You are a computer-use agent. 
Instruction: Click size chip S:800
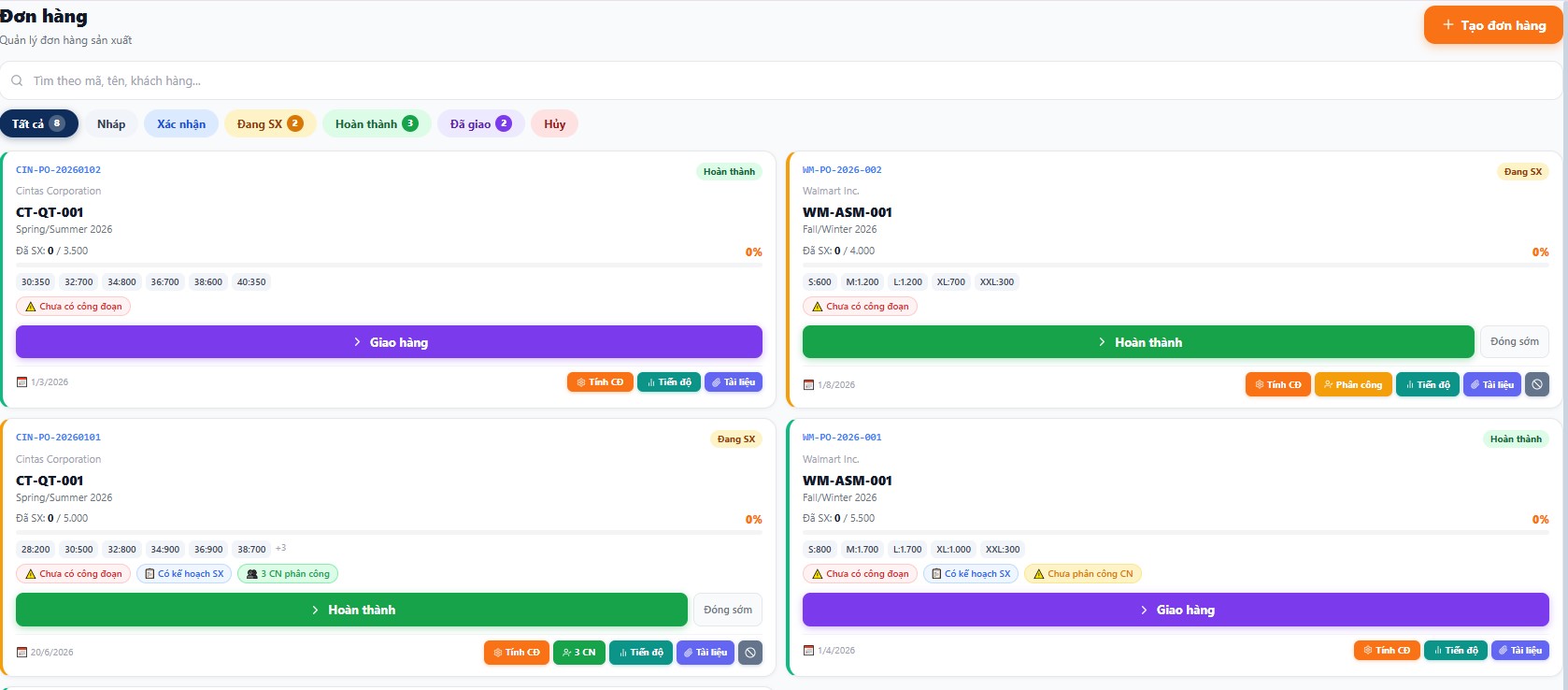pyautogui.click(x=820, y=549)
